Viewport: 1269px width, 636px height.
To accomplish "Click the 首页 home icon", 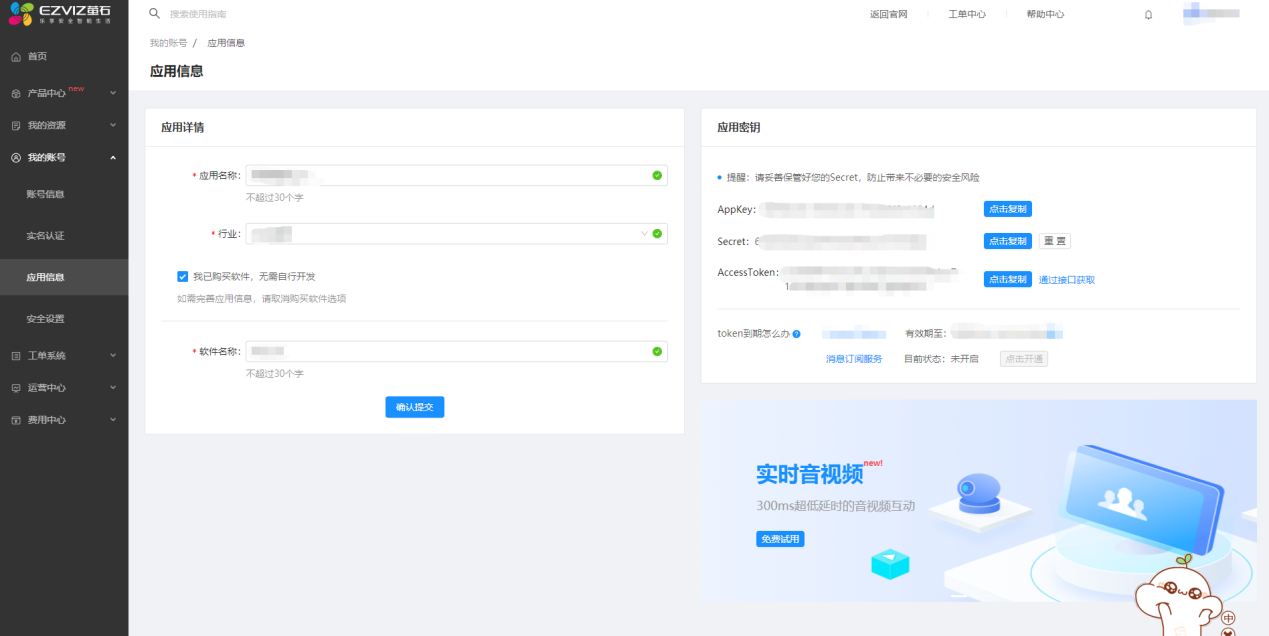I will [x=16, y=57].
